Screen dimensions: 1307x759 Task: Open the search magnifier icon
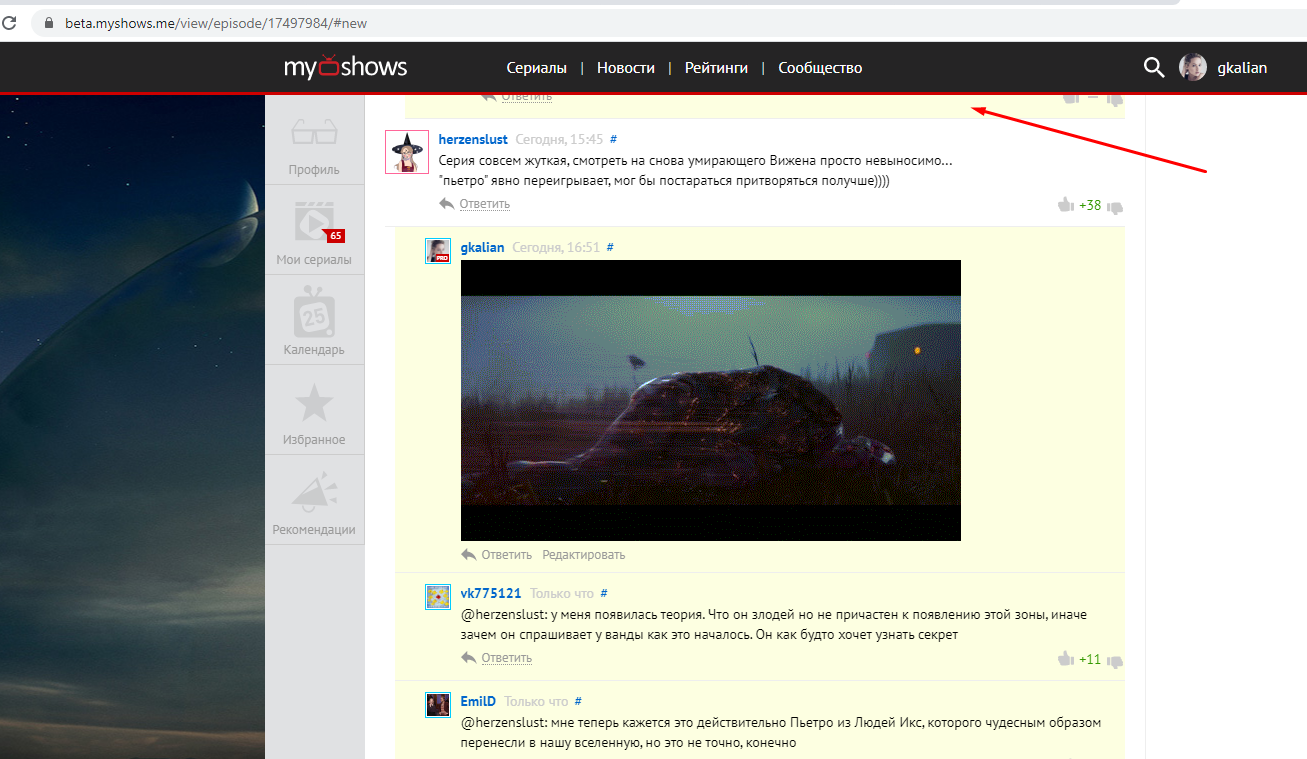1154,68
